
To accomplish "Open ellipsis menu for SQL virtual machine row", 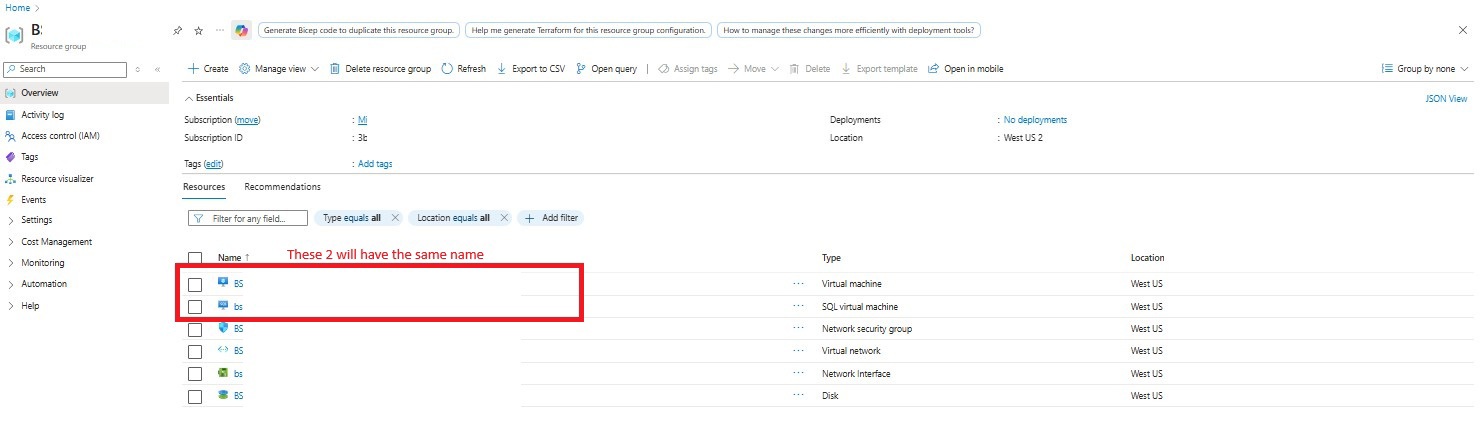I will (798, 306).
